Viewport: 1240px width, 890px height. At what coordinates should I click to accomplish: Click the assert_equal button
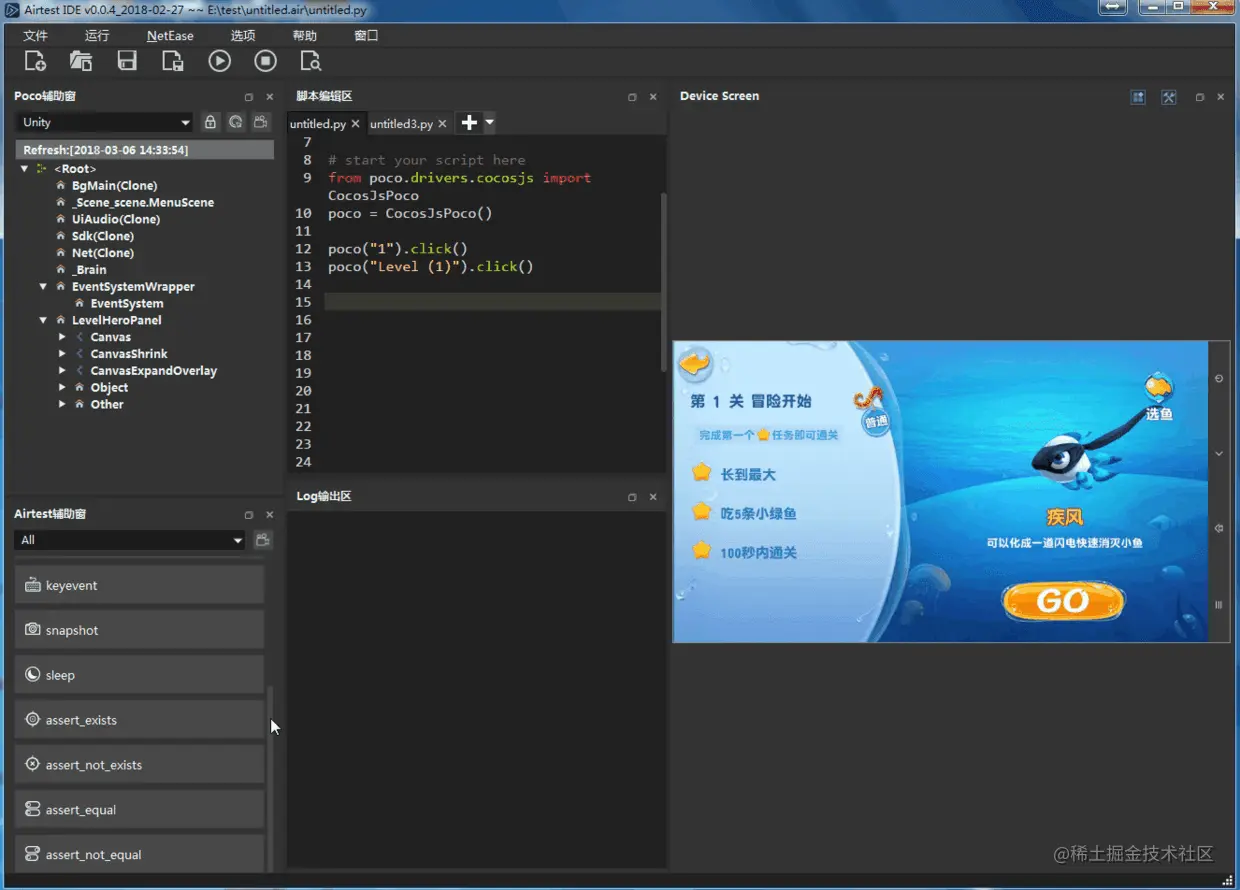pyautogui.click(x=139, y=810)
